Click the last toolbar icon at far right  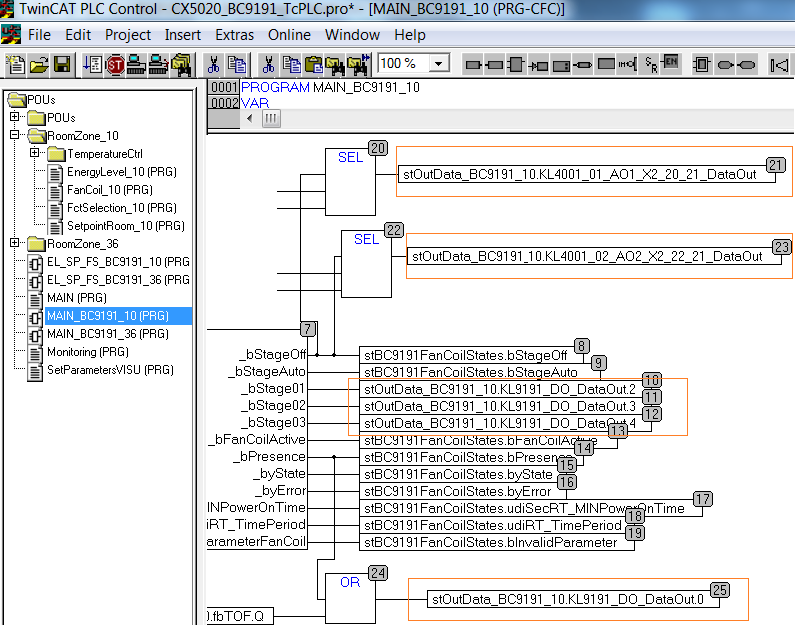tap(779, 65)
